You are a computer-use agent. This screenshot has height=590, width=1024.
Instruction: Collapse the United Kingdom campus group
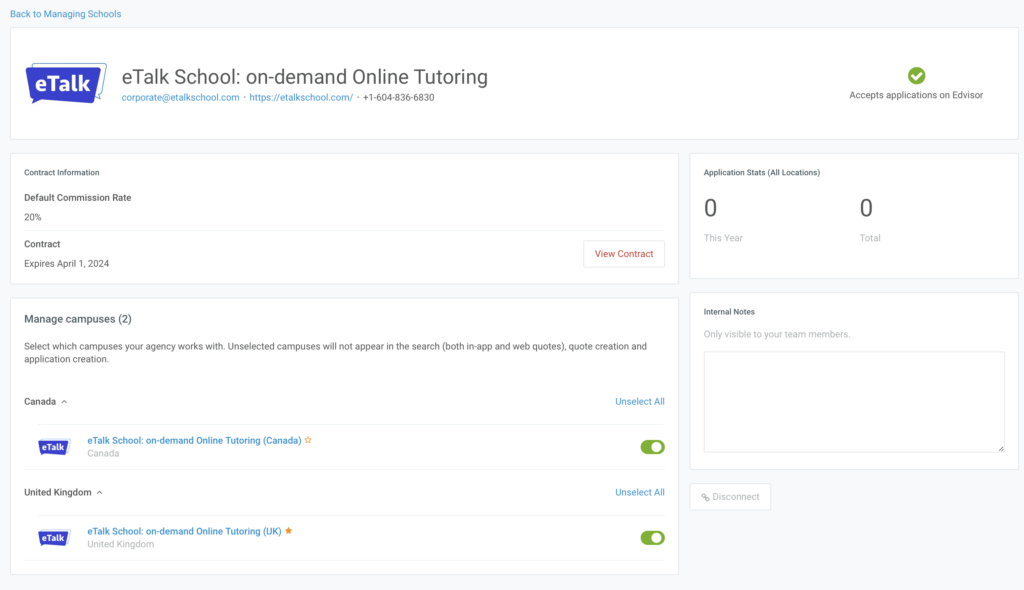tap(99, 493)
